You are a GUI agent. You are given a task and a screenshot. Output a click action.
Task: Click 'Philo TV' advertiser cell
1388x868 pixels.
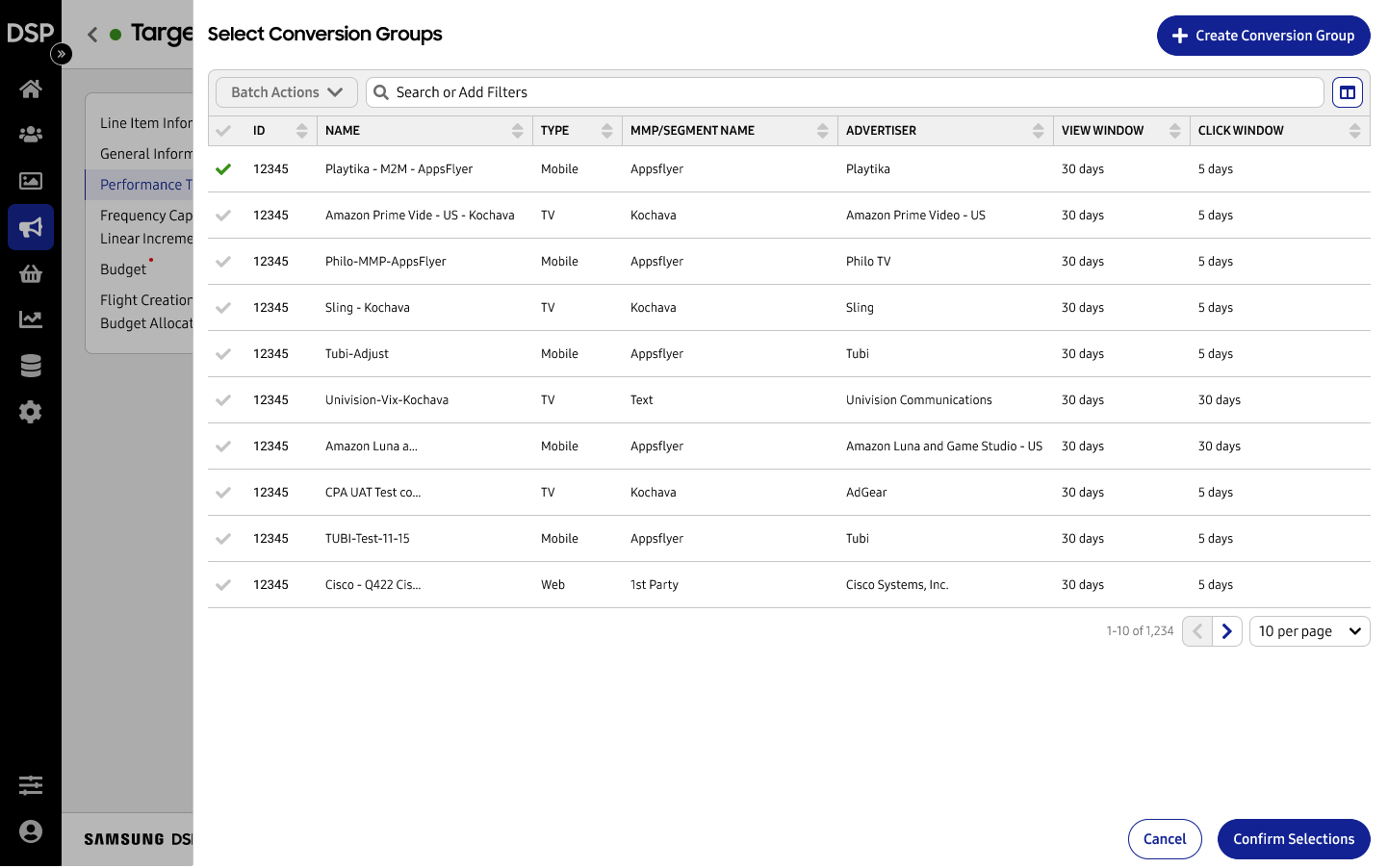click(x=868, y=262)
